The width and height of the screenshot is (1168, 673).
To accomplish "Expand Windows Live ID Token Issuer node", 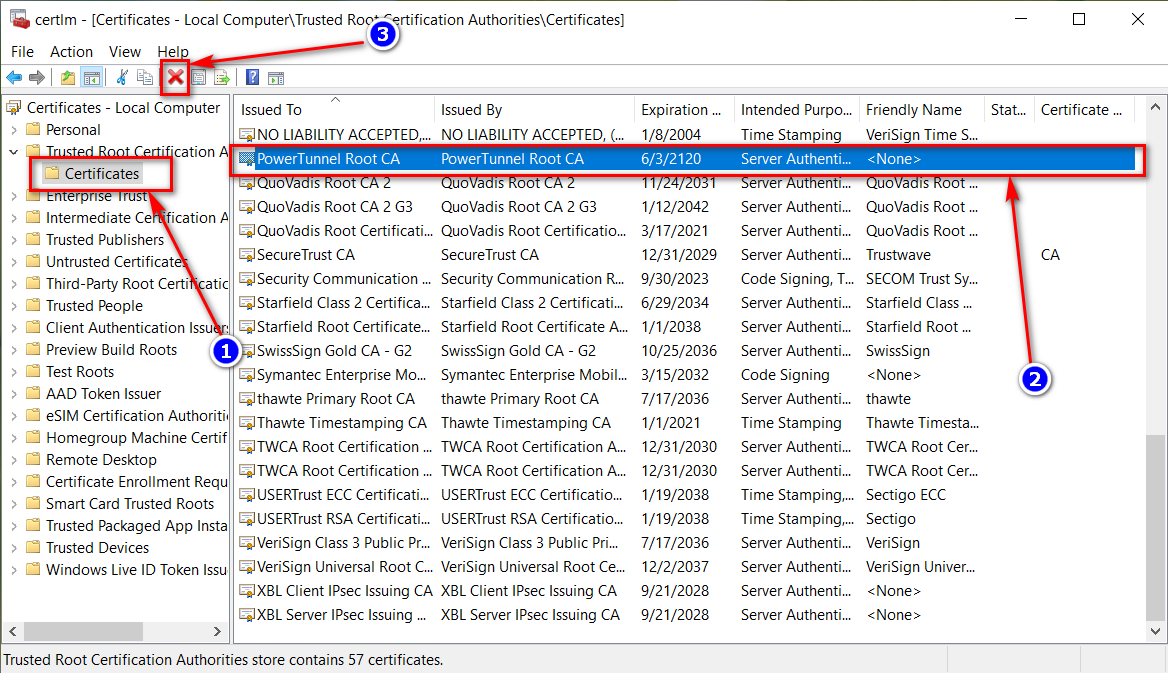I will 13,569.
